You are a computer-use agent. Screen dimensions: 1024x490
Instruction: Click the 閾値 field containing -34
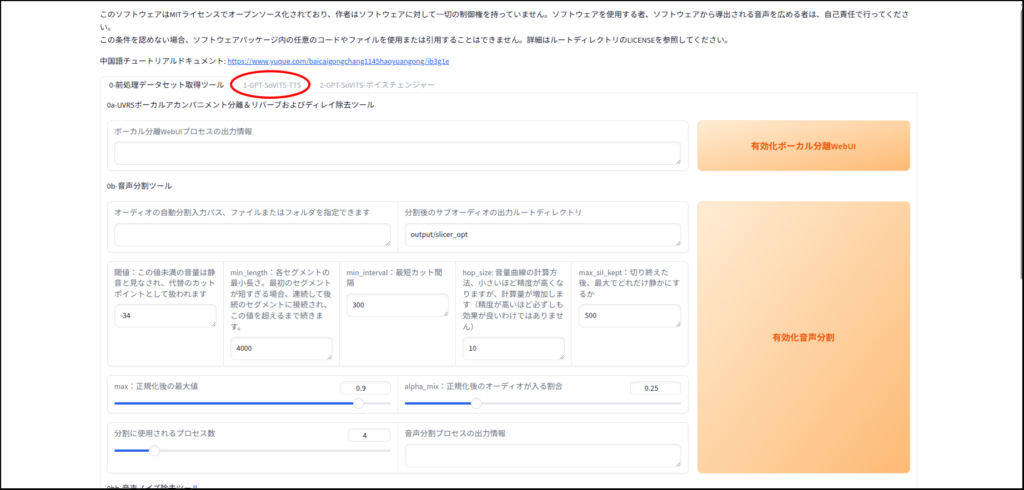[165, 315]
